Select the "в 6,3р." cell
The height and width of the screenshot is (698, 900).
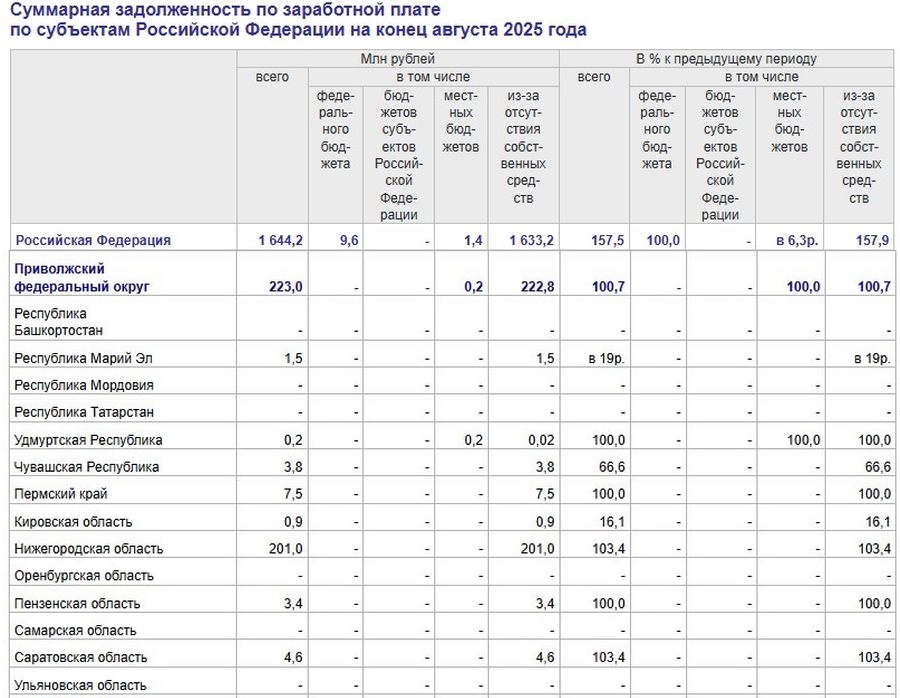798,240
